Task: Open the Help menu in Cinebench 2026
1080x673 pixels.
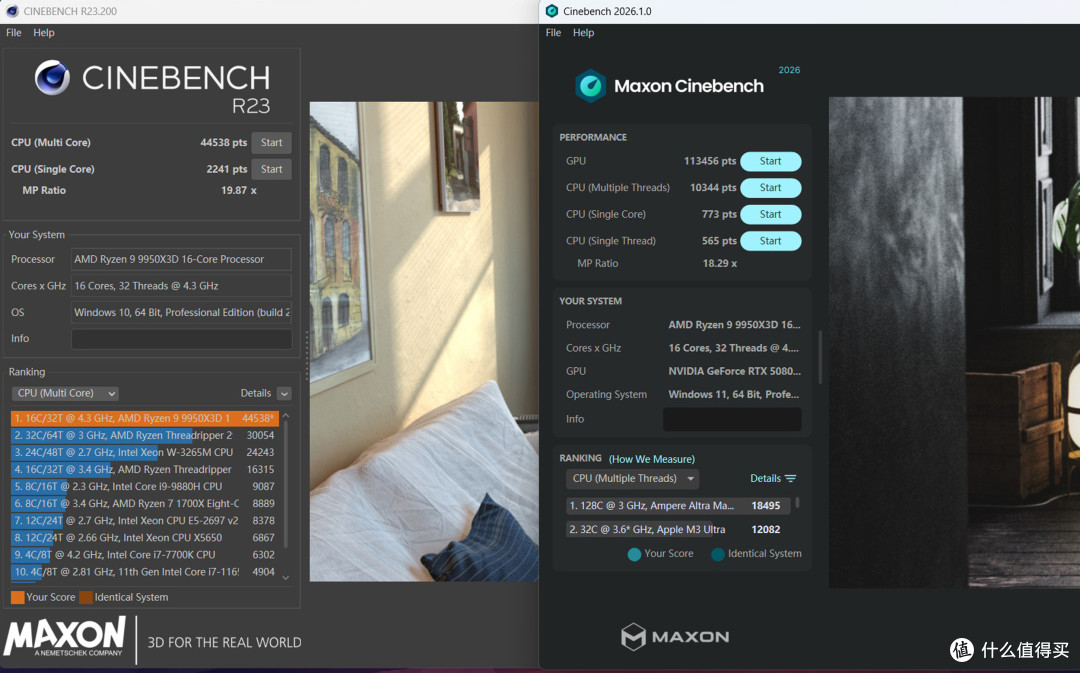Action: pos(583,32)
